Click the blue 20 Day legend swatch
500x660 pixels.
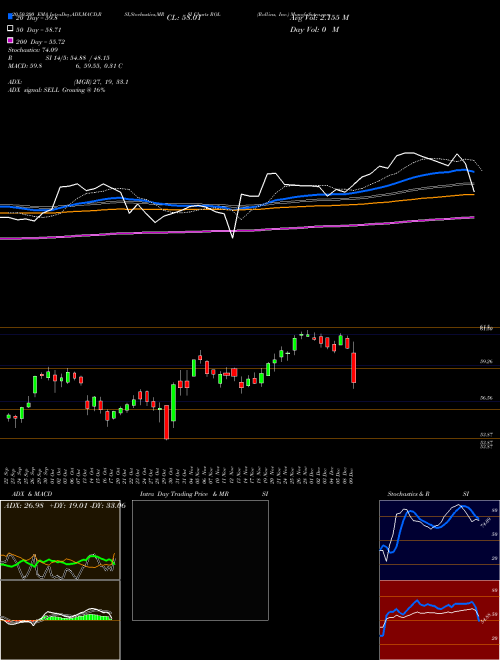[x=11, y=16]
